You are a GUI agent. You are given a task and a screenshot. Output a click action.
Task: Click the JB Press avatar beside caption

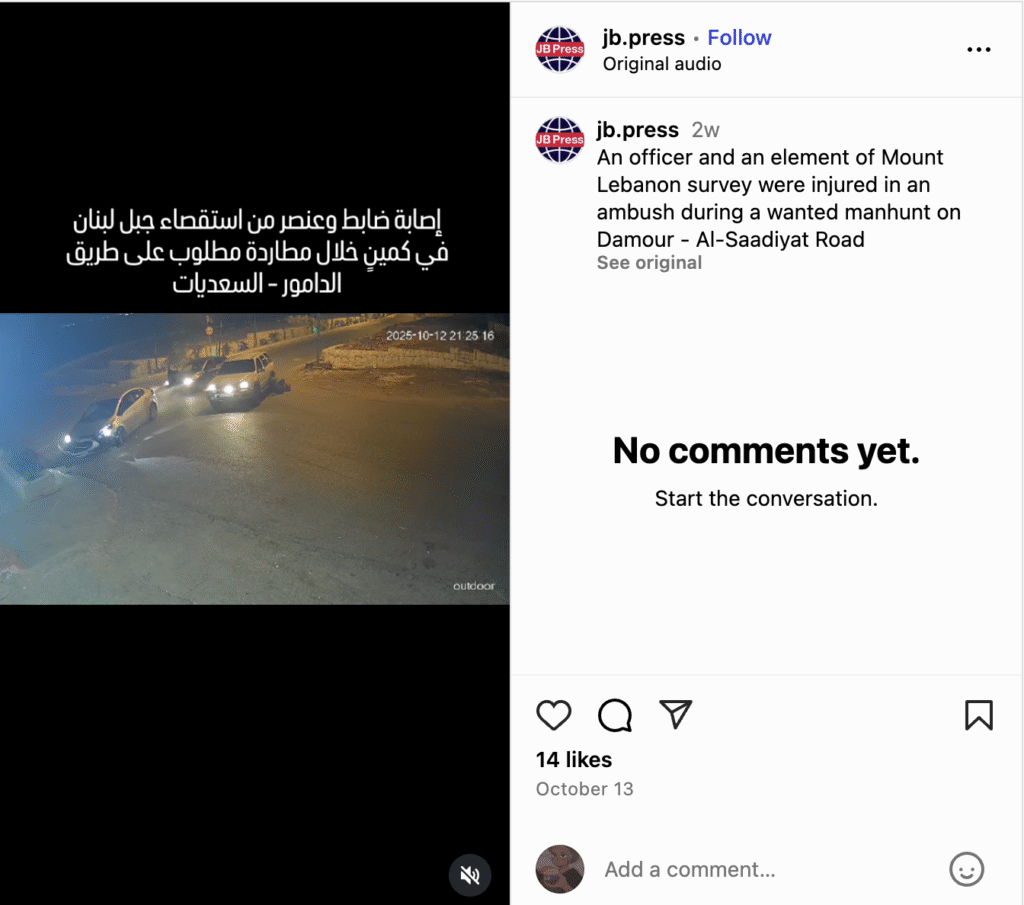[x=560, y=140]
